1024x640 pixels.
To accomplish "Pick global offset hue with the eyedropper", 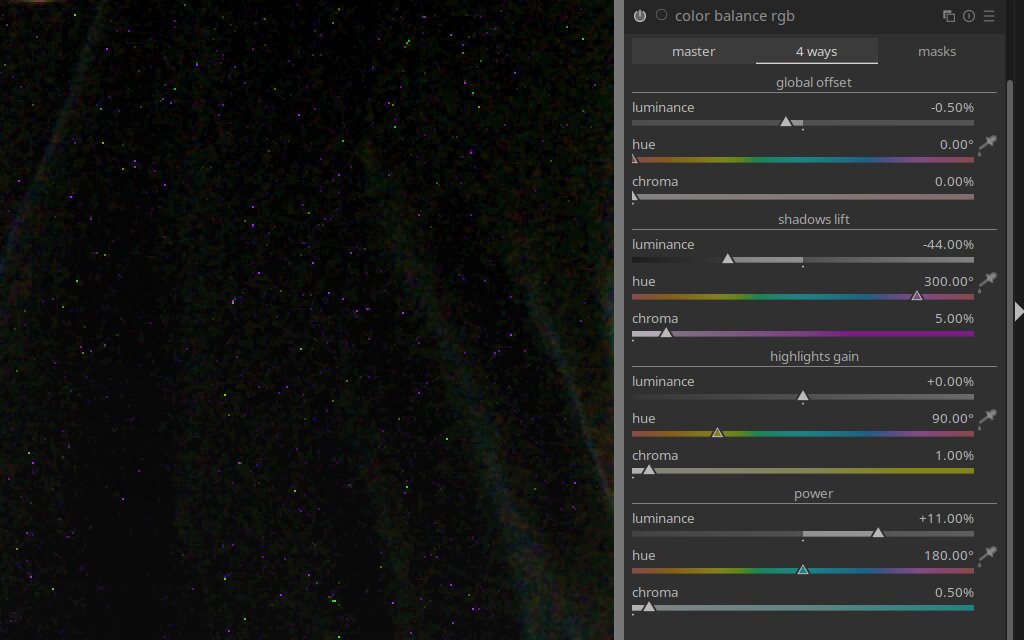I will 987,145.
